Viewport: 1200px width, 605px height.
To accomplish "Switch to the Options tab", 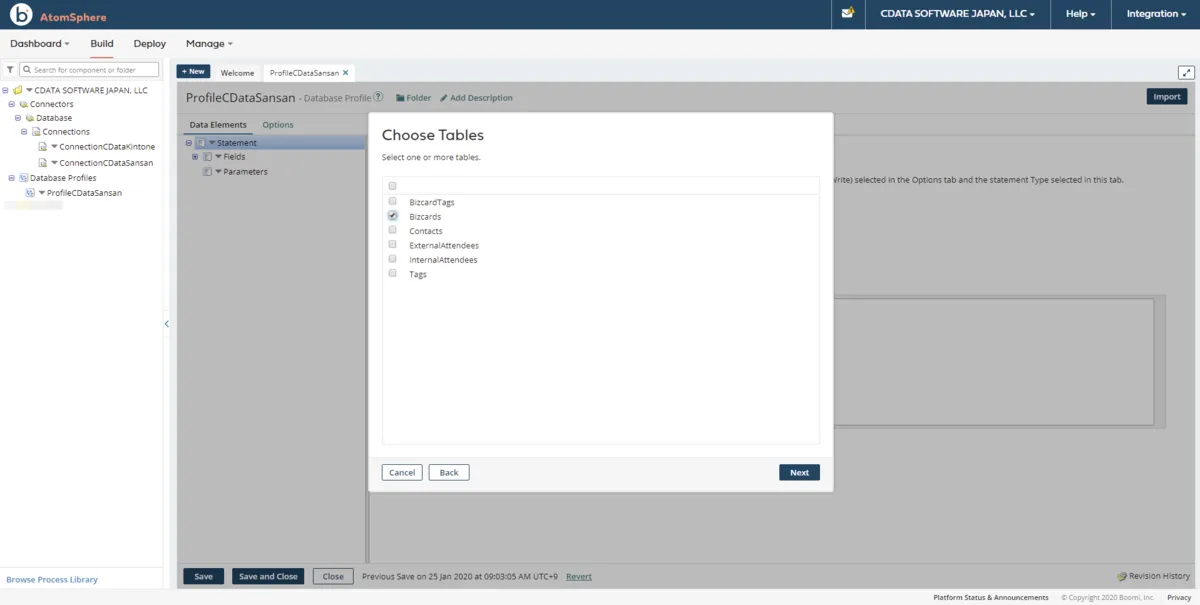I will (x=278, y=125).
